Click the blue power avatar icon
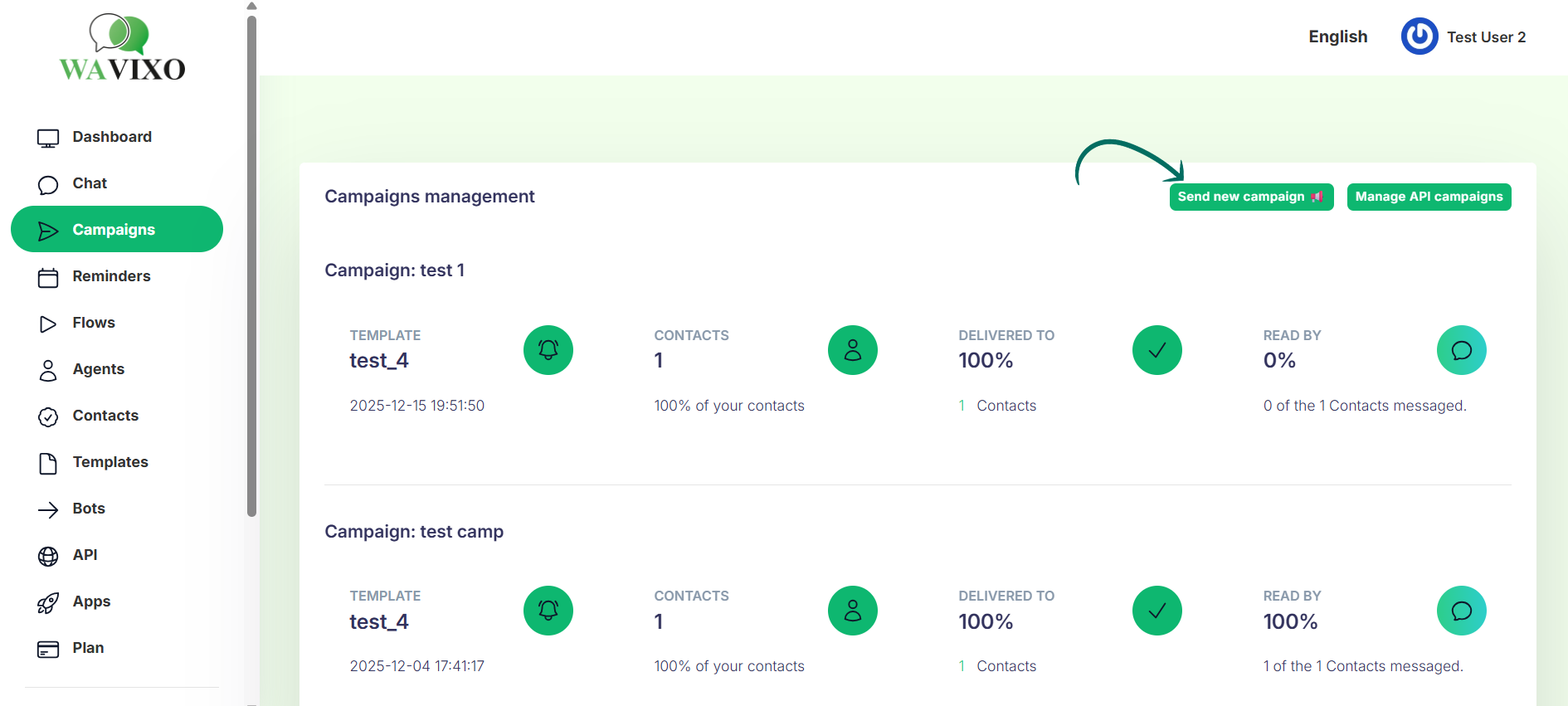The image size is (1568, 706). [1419, 37]
